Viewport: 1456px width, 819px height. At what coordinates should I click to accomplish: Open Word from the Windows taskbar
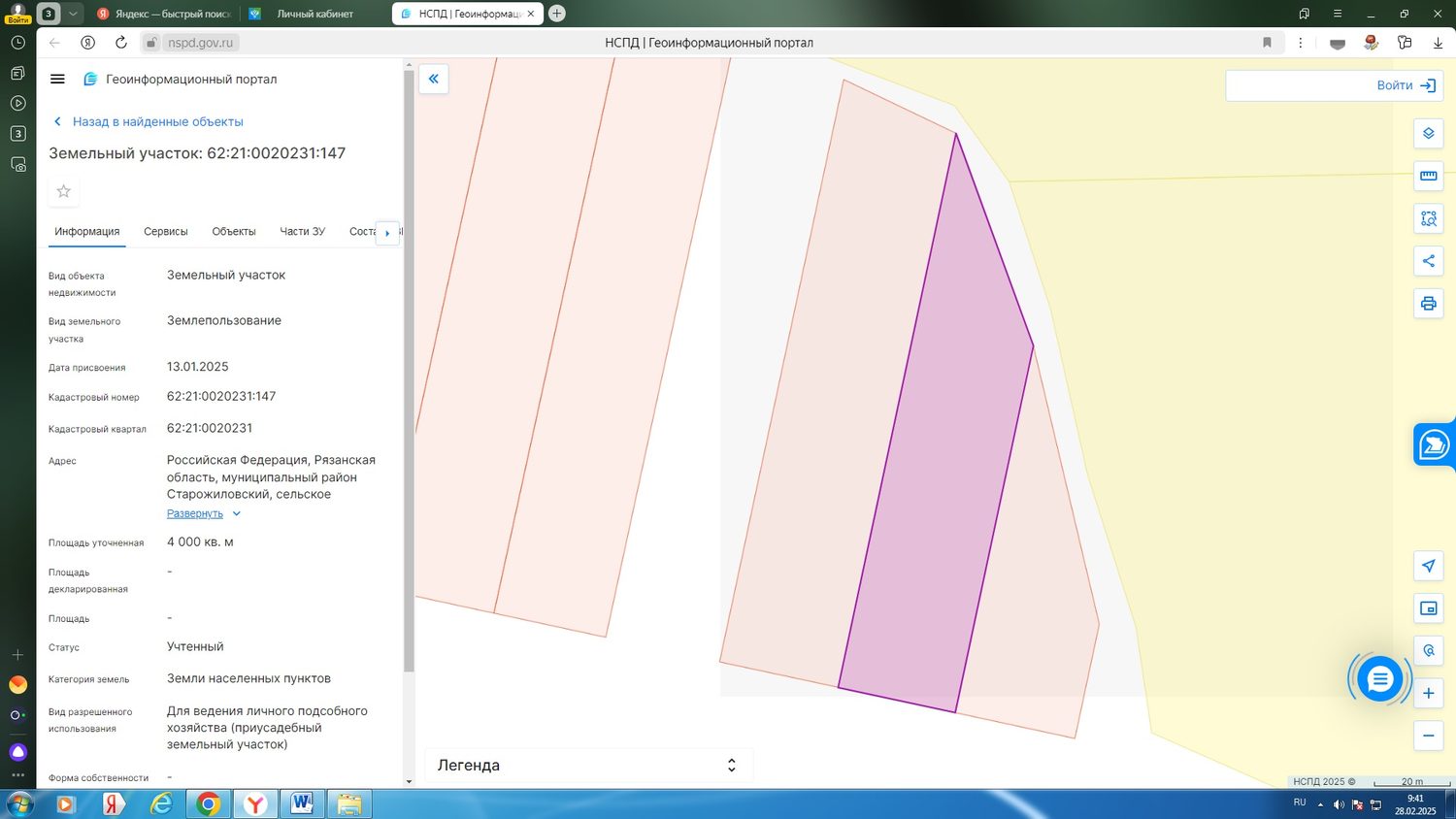coord(301,803)
